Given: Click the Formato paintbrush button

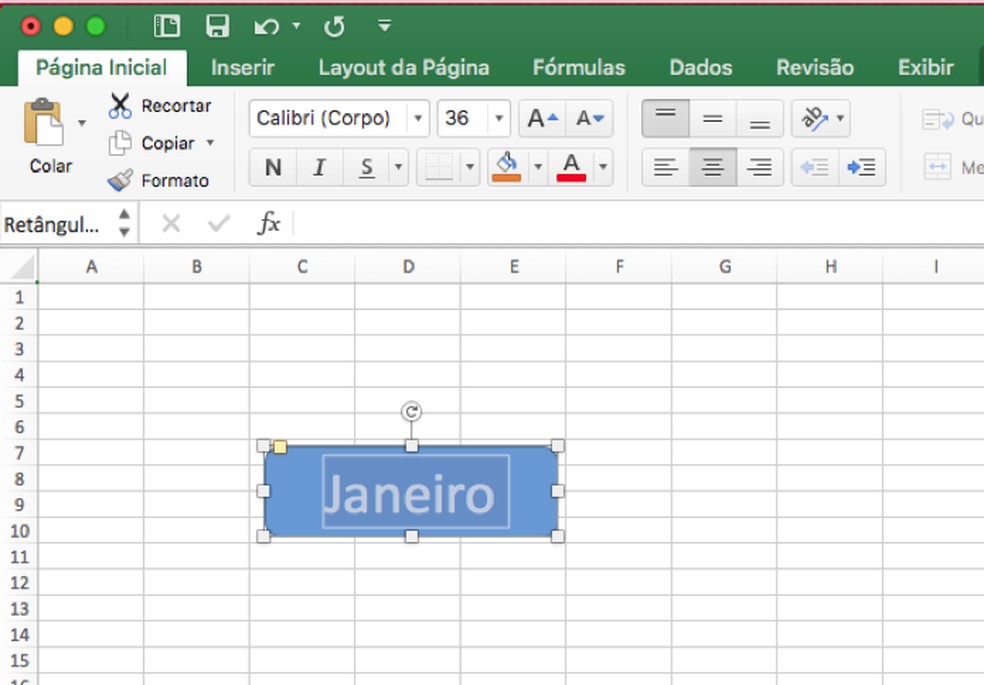Looking at the screenshot, I should 158,180.
